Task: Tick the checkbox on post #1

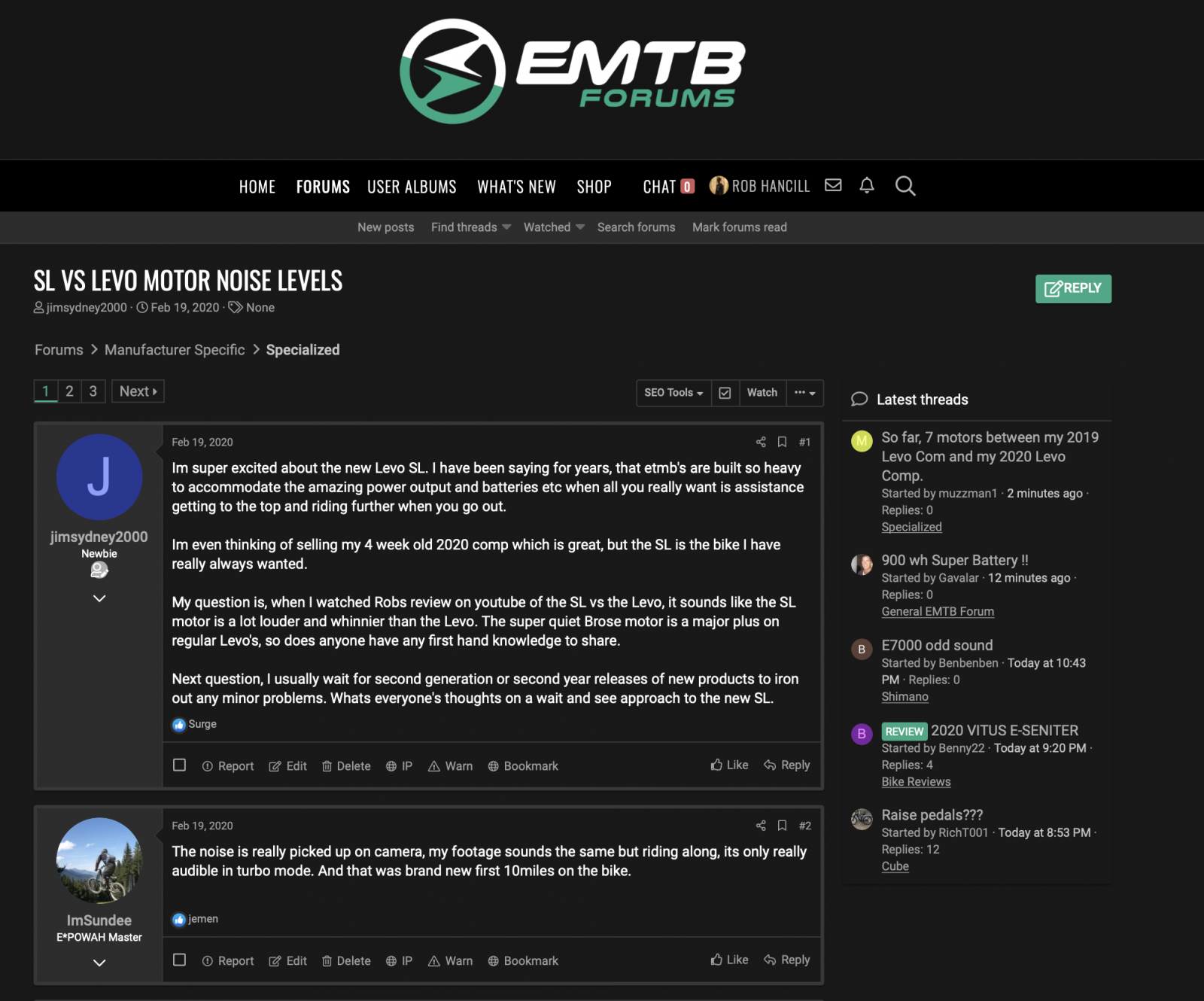Action: (x=179, y=765)
